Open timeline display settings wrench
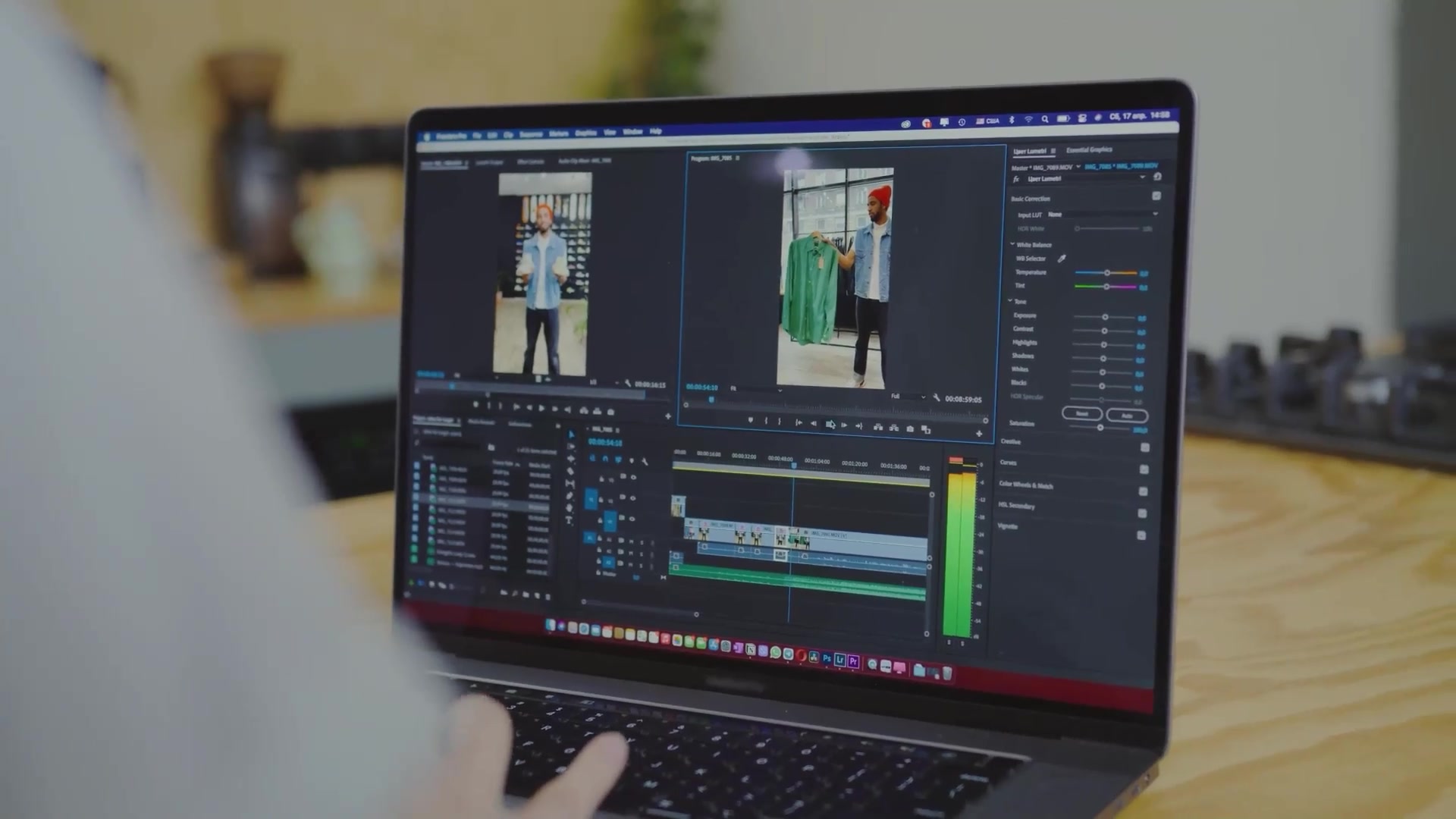The image size is (1456, 819). [x=645, y=461]
